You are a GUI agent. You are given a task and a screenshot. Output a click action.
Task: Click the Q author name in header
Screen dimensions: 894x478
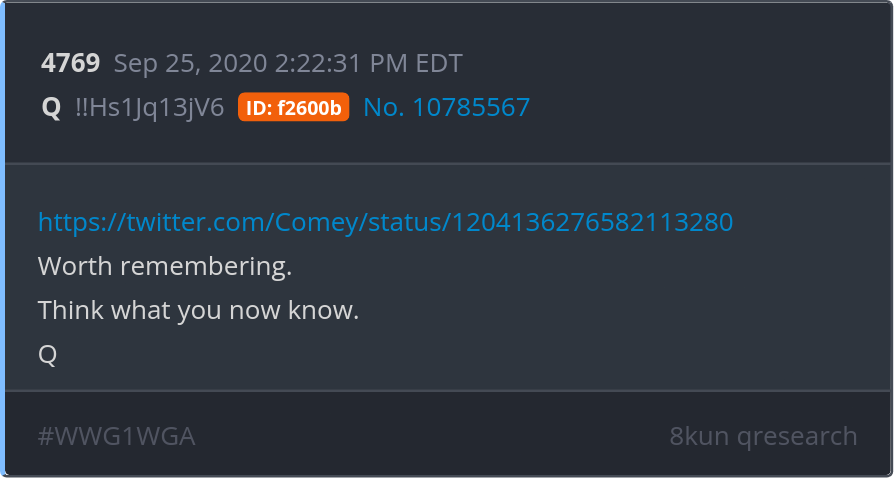coord(51,108)
